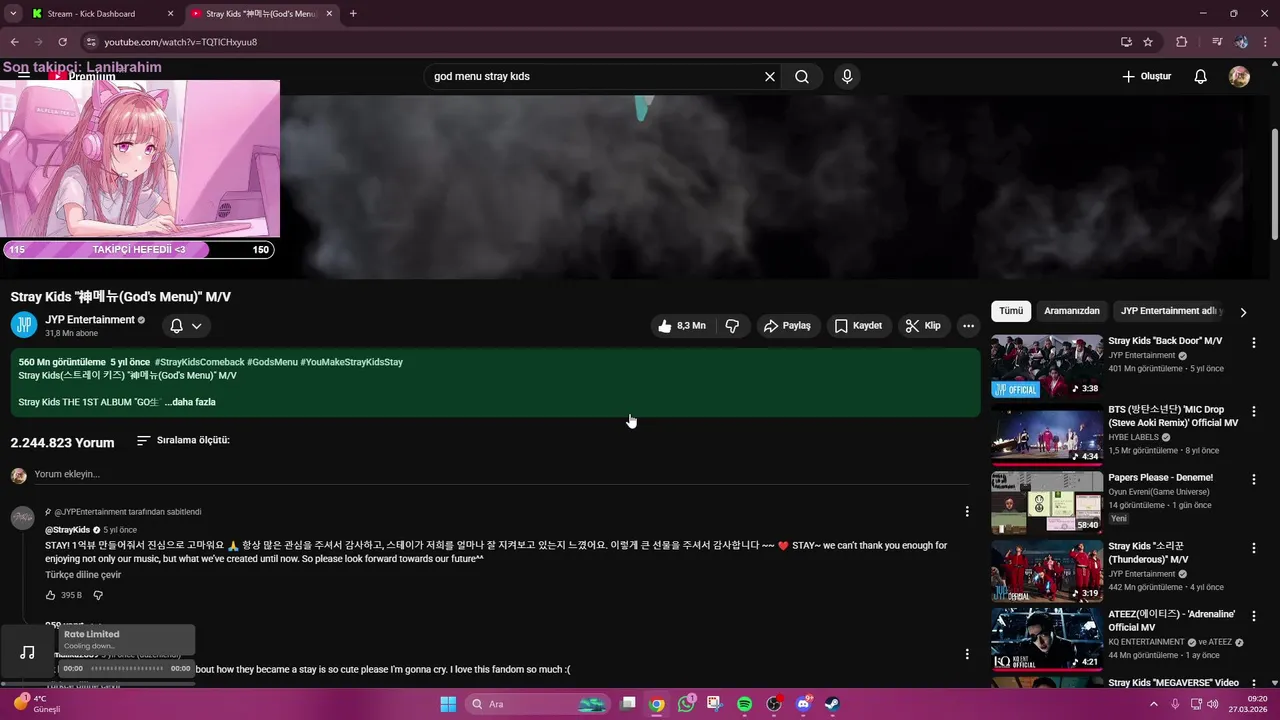Screen dimensions: 1280x720
Task: Open BTS 'MIC Drop' Official MV thumbnail
Action: [1047, 434]
